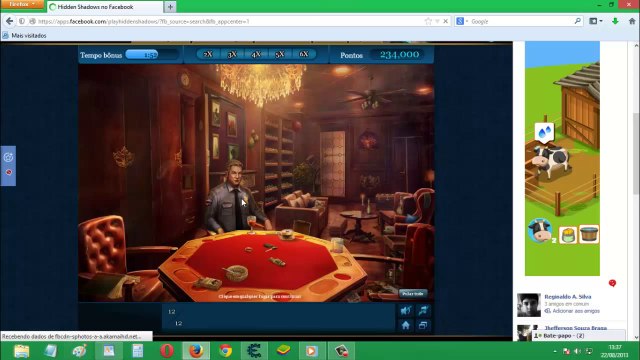Click the skip button above sound controls
640x360 pixels.
click(413, 293)
